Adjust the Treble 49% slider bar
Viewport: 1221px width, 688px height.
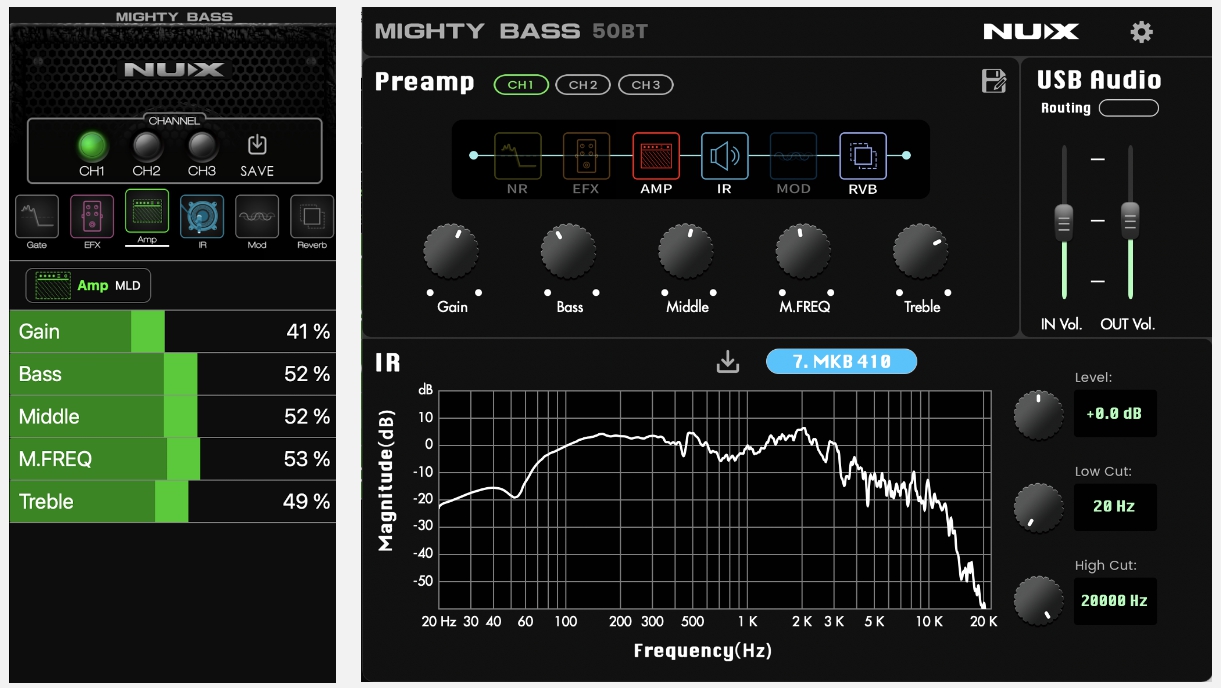173,501
